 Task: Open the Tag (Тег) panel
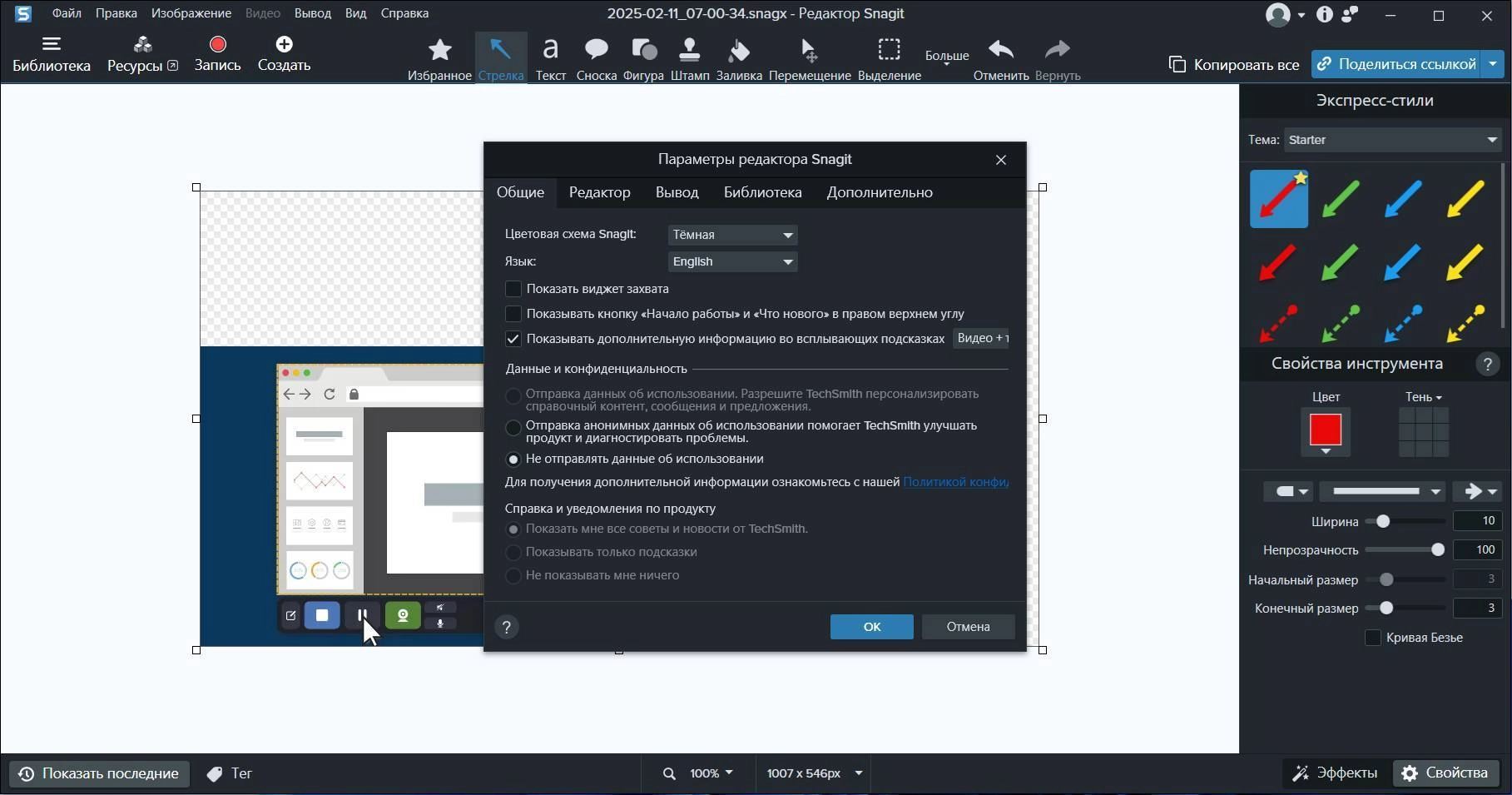(x=230, y=773)
